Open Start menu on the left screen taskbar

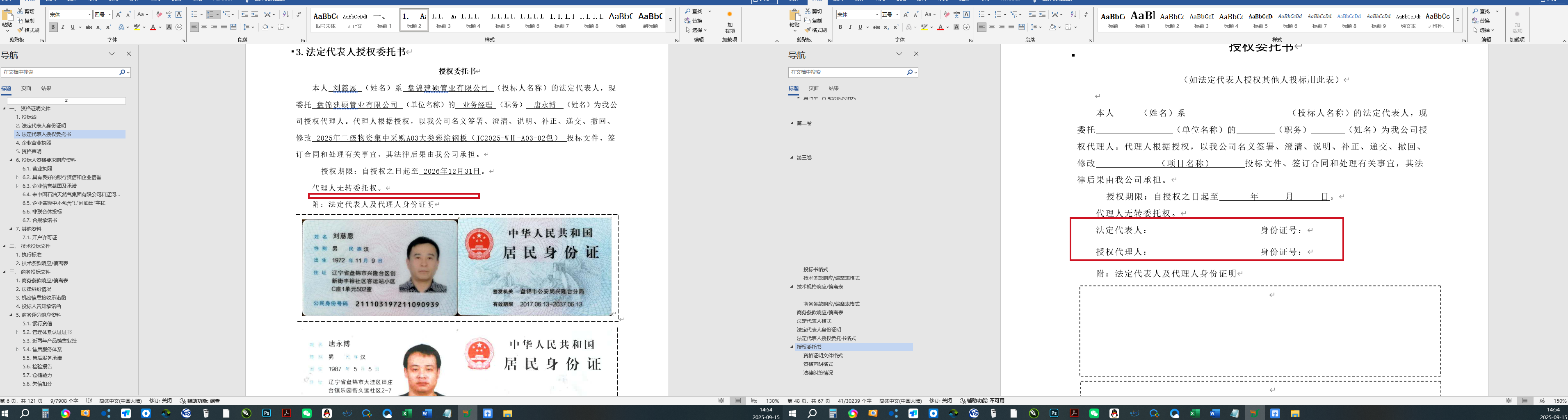pos(5,413)
